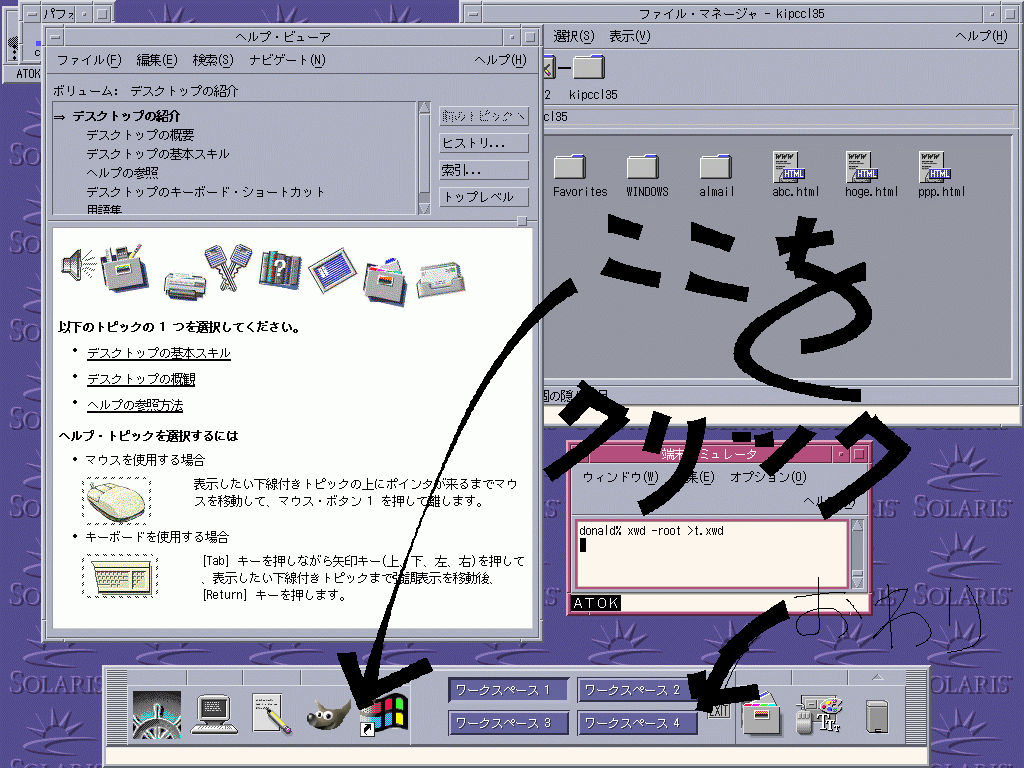This screenshot has height=768, width=1024.
Task: Click the mail tray icon in the help page
Action: (x=441, y=279)
